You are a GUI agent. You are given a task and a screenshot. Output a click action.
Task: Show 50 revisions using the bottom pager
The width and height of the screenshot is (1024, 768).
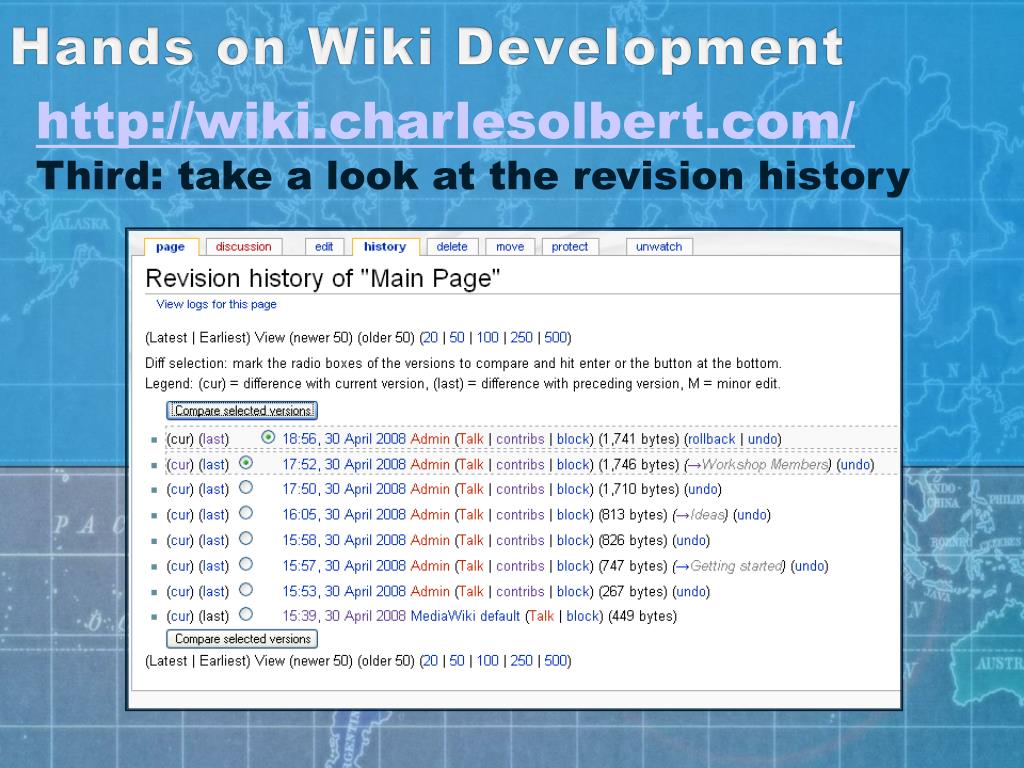[x=456, y=660]
